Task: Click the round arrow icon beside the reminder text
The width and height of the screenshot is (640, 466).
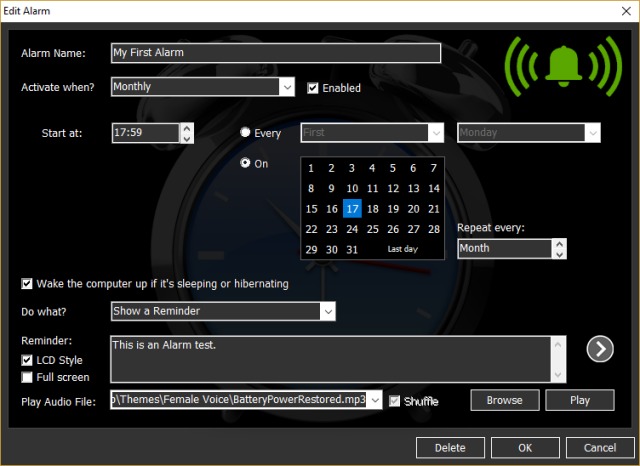Action: pos(600,349)
